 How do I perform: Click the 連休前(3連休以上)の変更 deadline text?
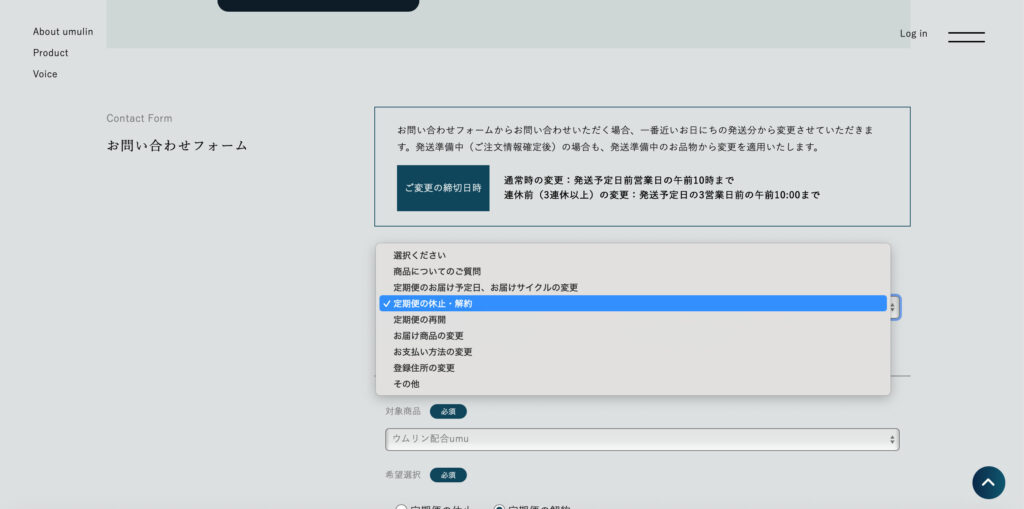tap(662, 195)
